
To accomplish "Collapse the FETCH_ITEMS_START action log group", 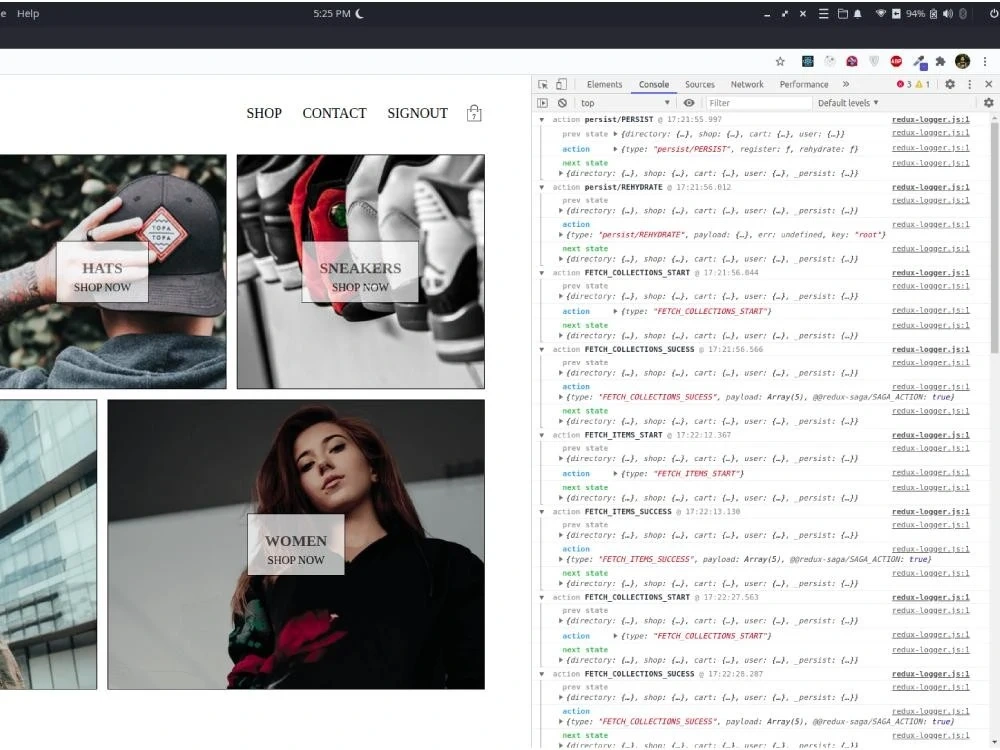I will [542, 436].
